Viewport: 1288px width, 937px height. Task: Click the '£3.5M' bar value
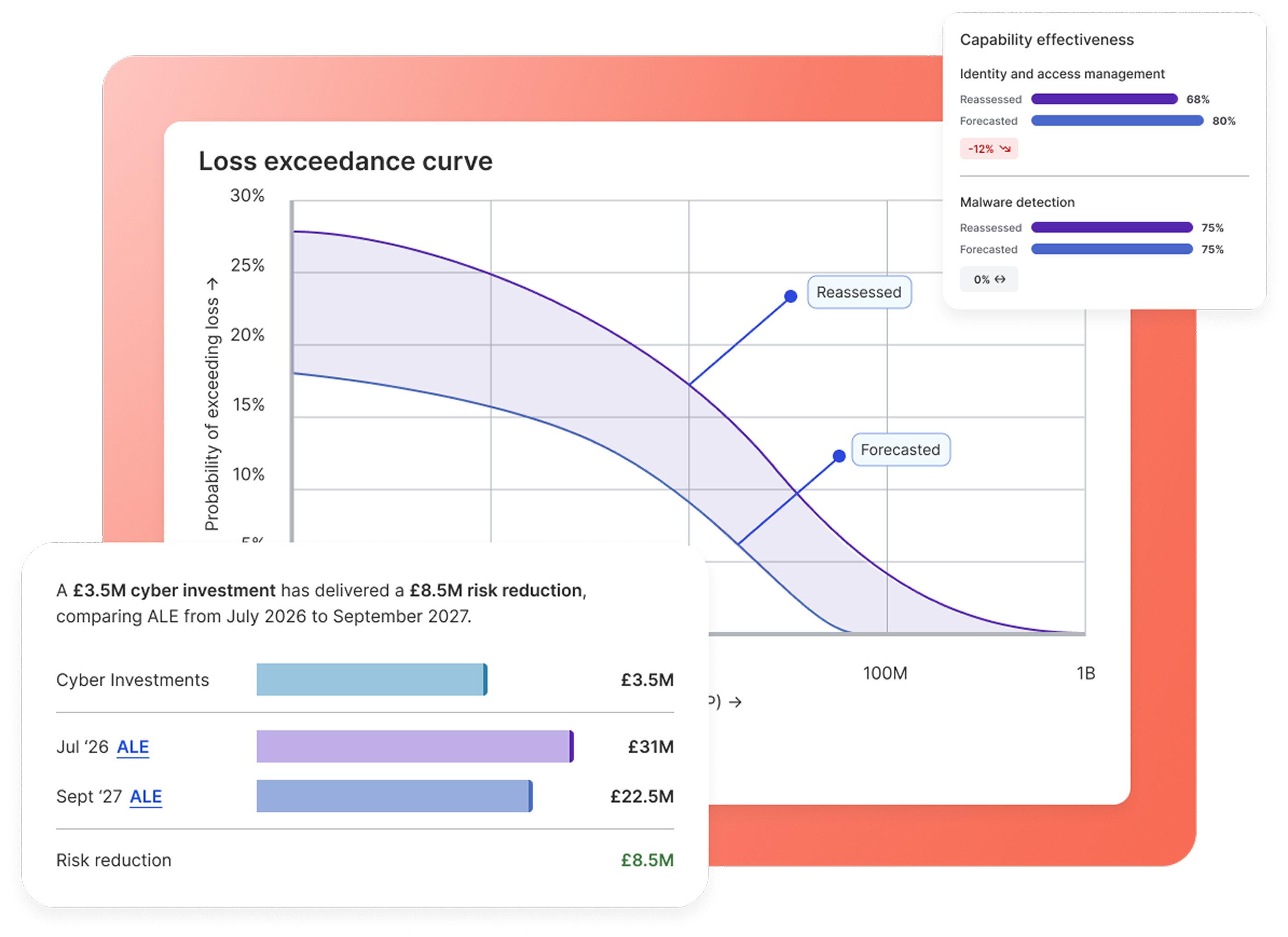pyautogui.click(x=647, y=680)
